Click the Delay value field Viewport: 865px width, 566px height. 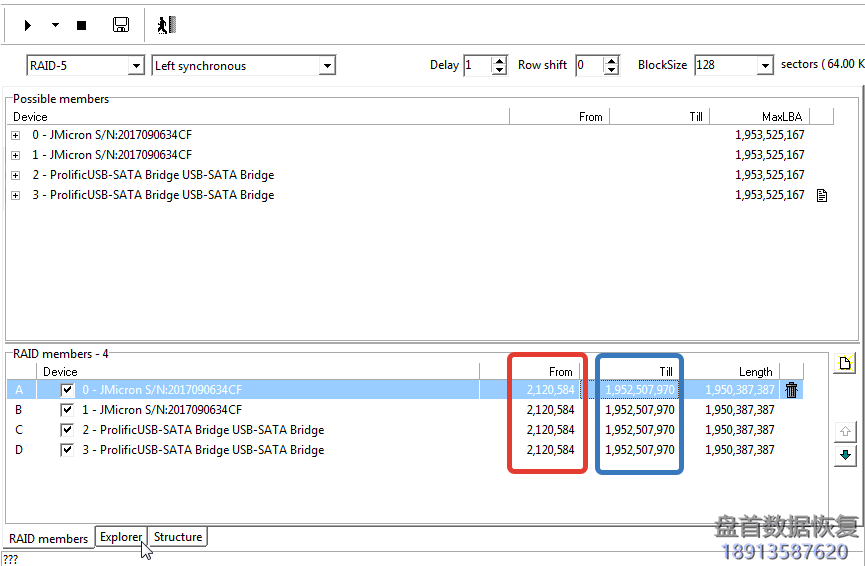[478, 66]
